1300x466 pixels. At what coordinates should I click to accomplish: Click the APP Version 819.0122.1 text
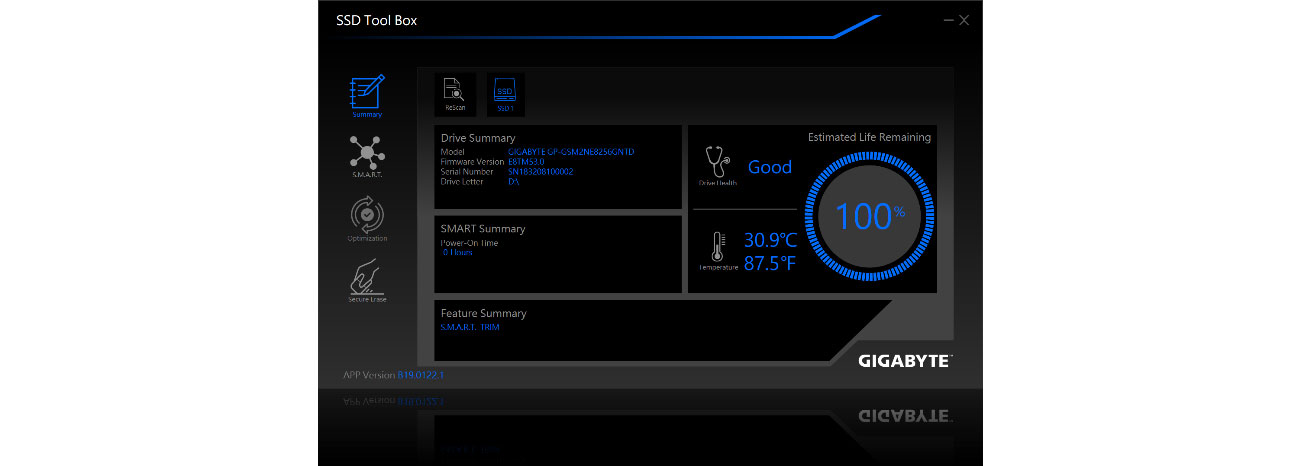pos(393,375)
